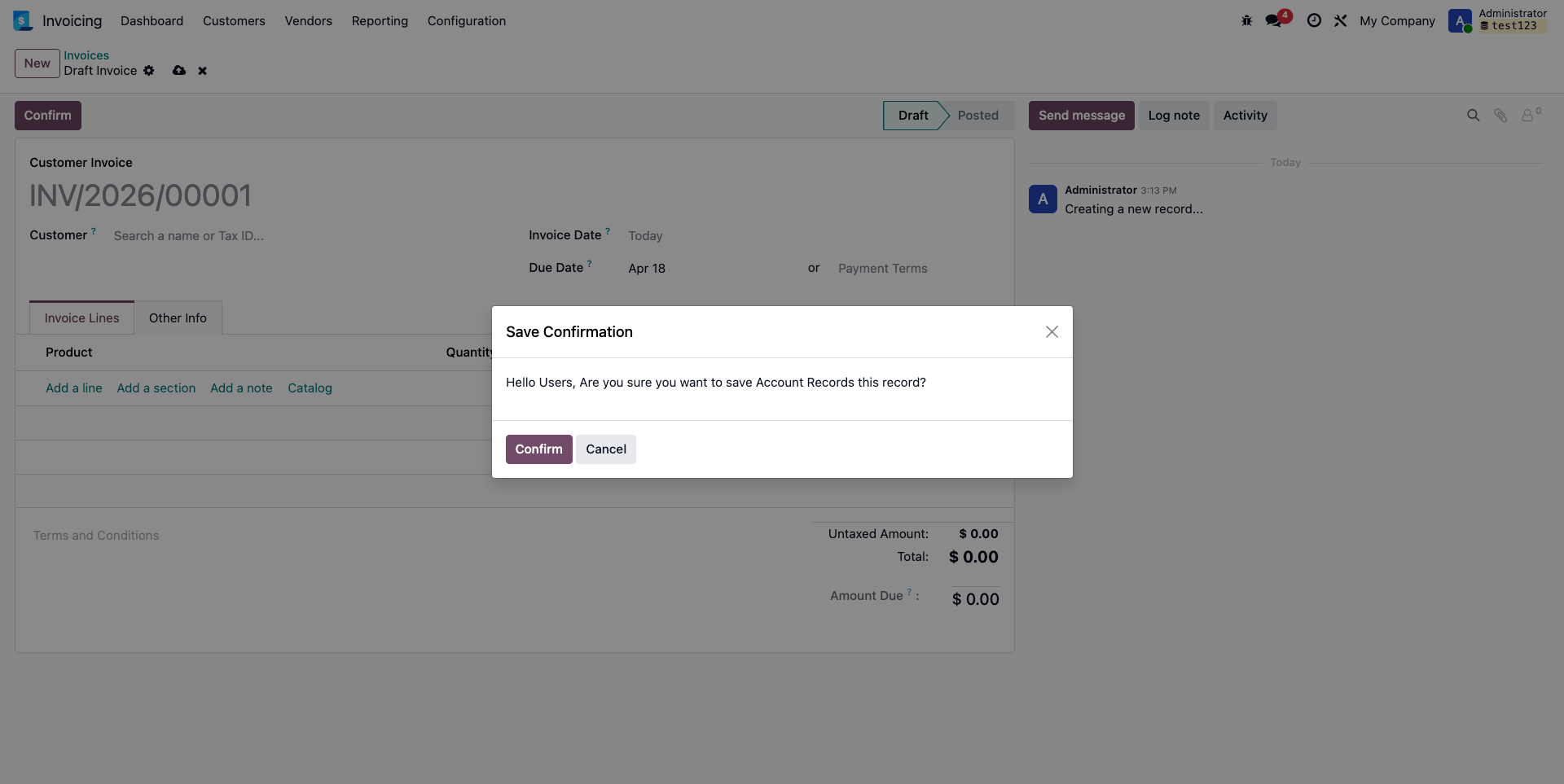1564x784 pixels.
Task: Open the Reporting menu
Action: [380, 21]
